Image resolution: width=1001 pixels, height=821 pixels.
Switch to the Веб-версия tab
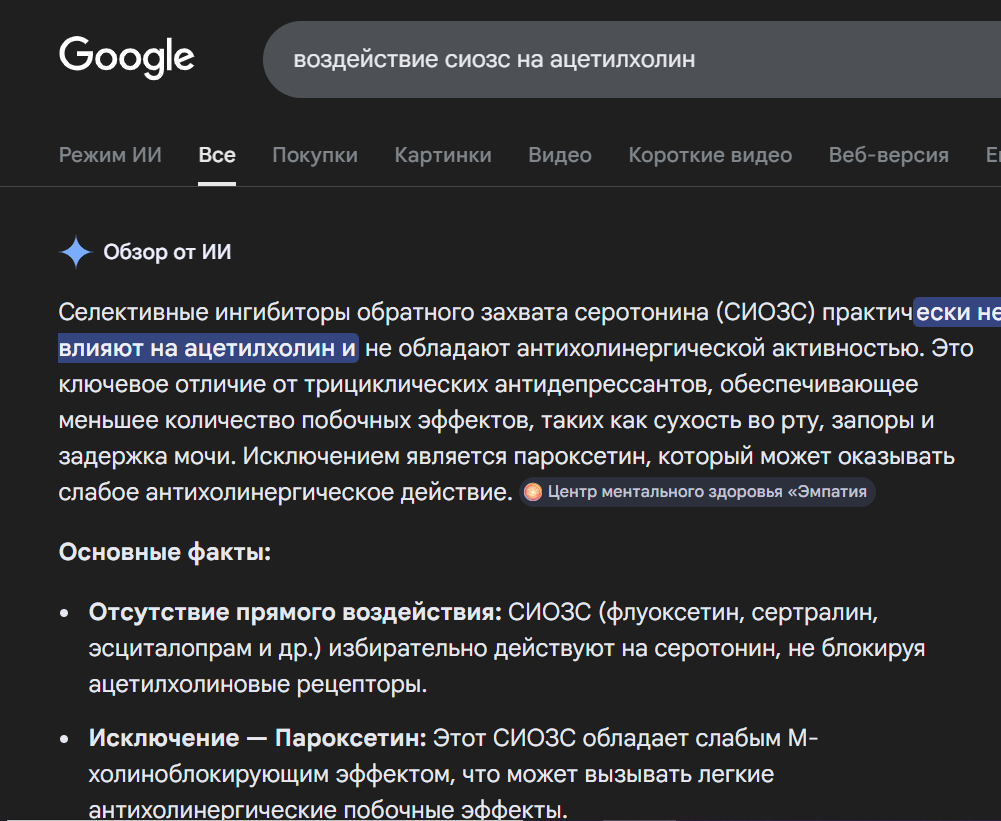pyautogui.click(x=889, y=155)
